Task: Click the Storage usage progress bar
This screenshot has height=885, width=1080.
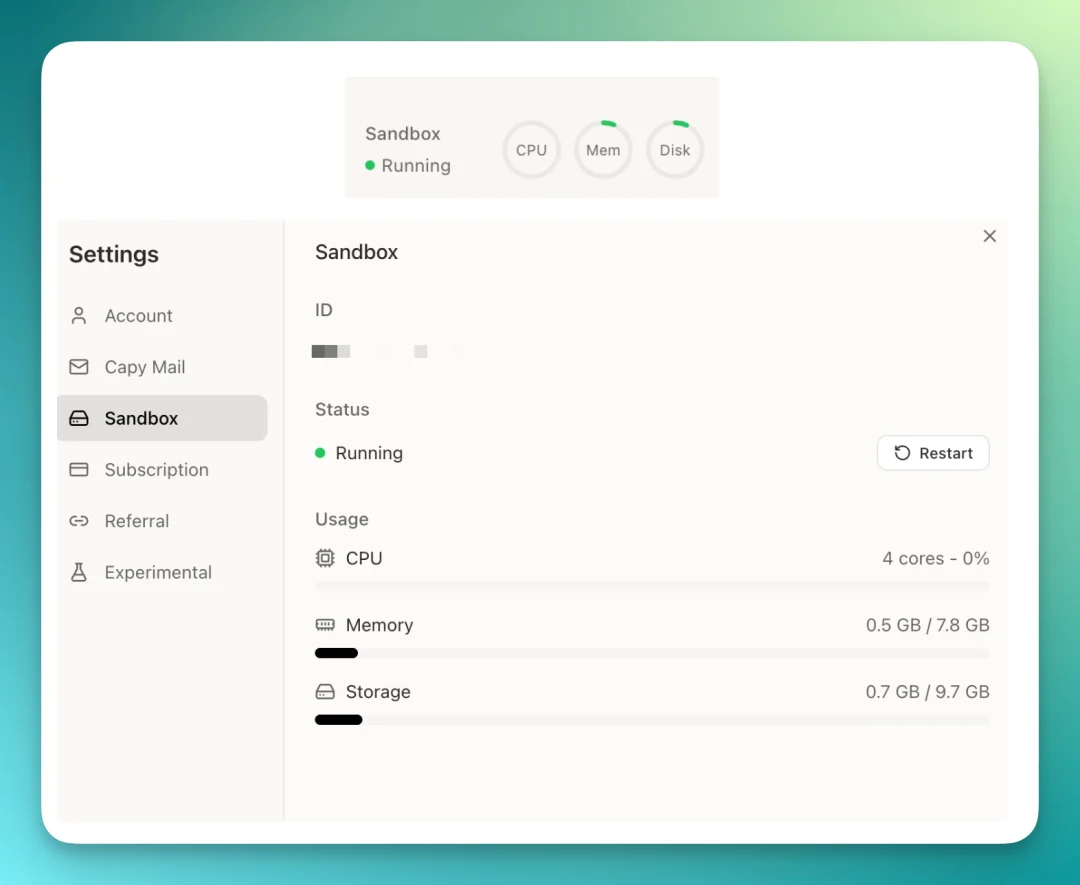Action: 650,719
